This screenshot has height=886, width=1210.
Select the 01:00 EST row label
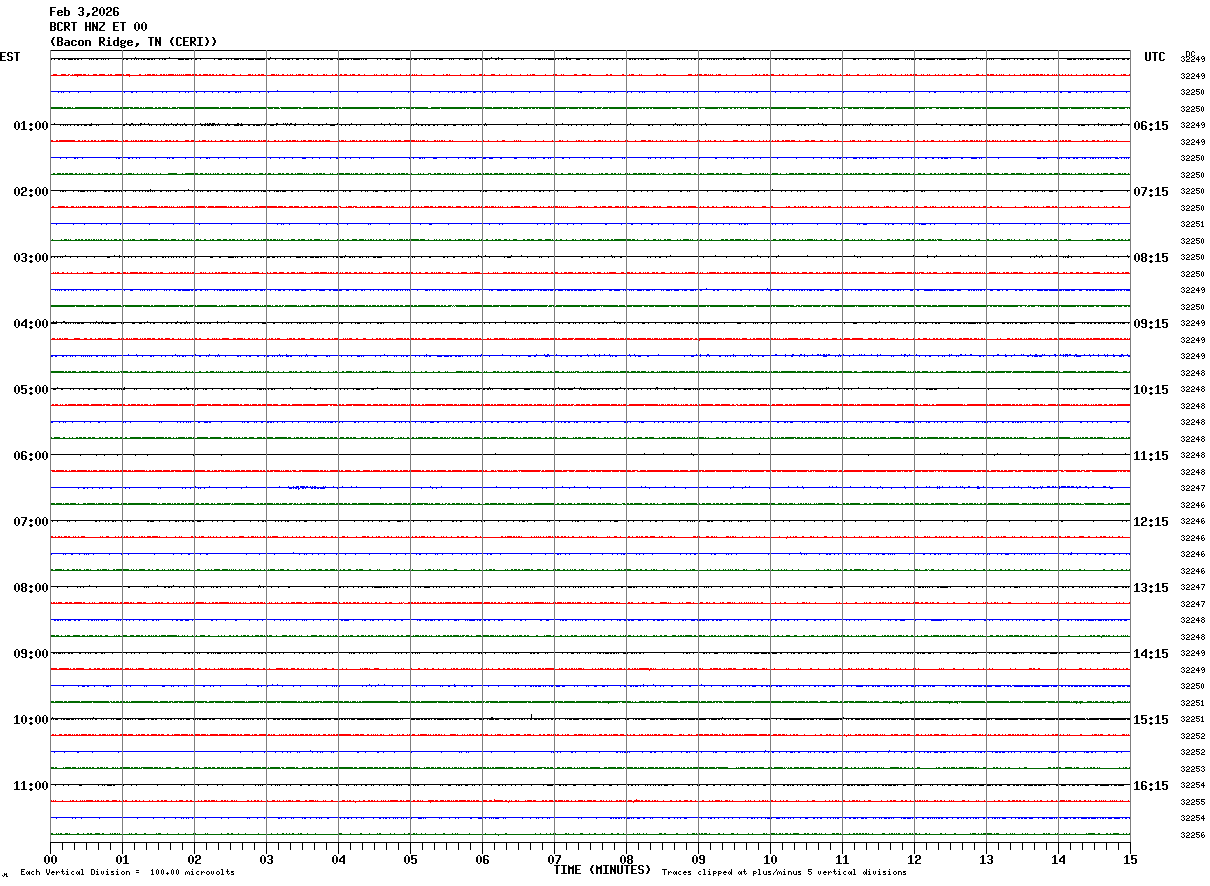pos(31,126)
